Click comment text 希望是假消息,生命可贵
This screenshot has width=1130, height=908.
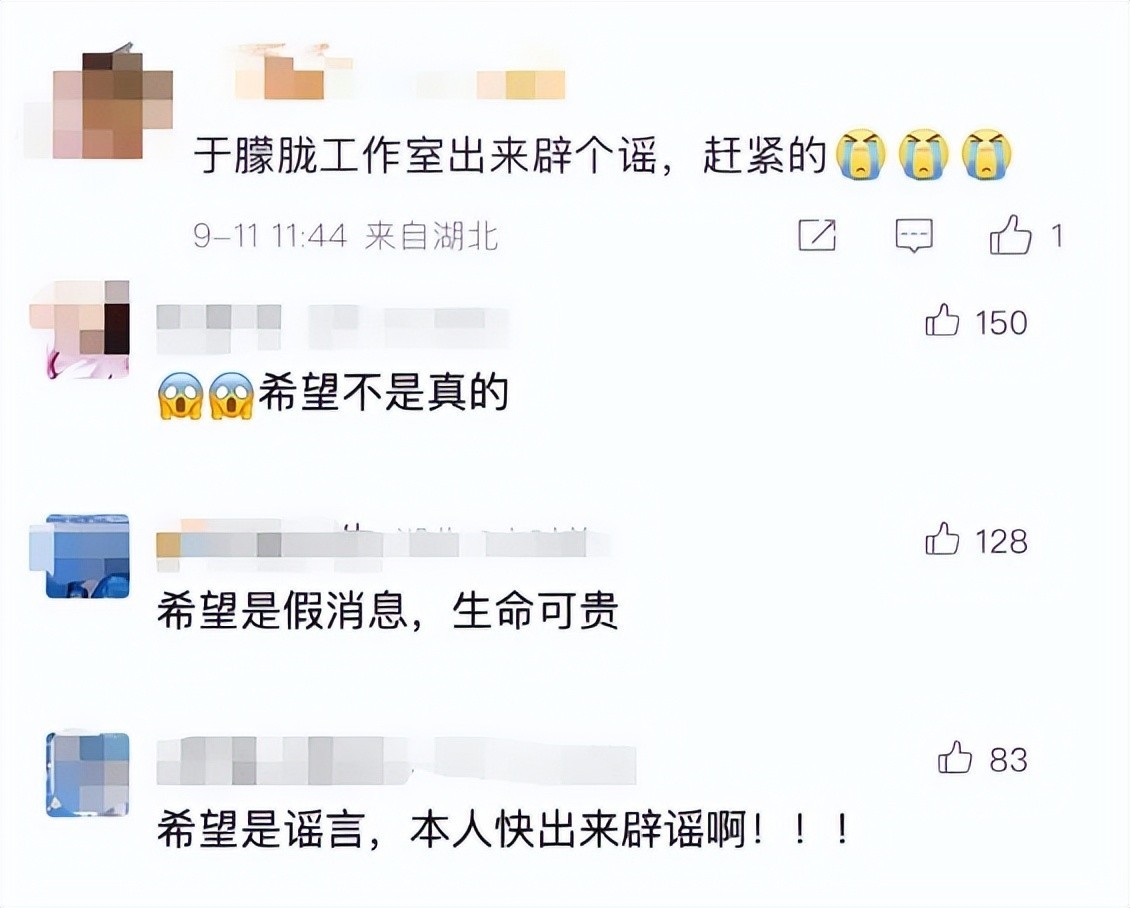point(388,611)
